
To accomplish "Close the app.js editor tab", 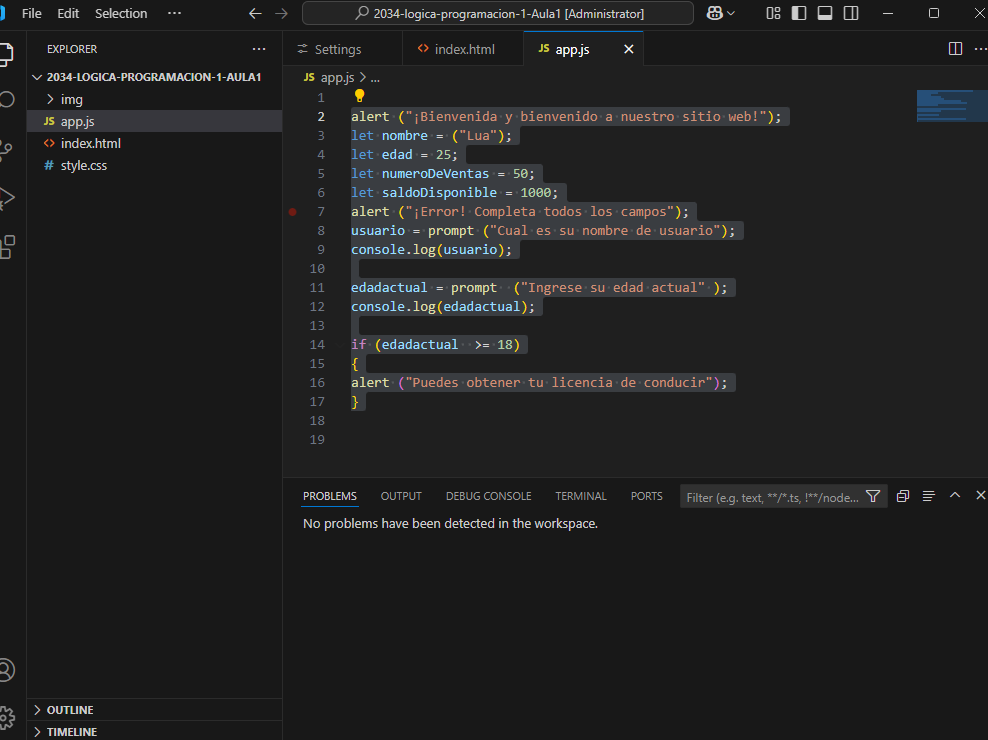I will [x=629, y=49].
